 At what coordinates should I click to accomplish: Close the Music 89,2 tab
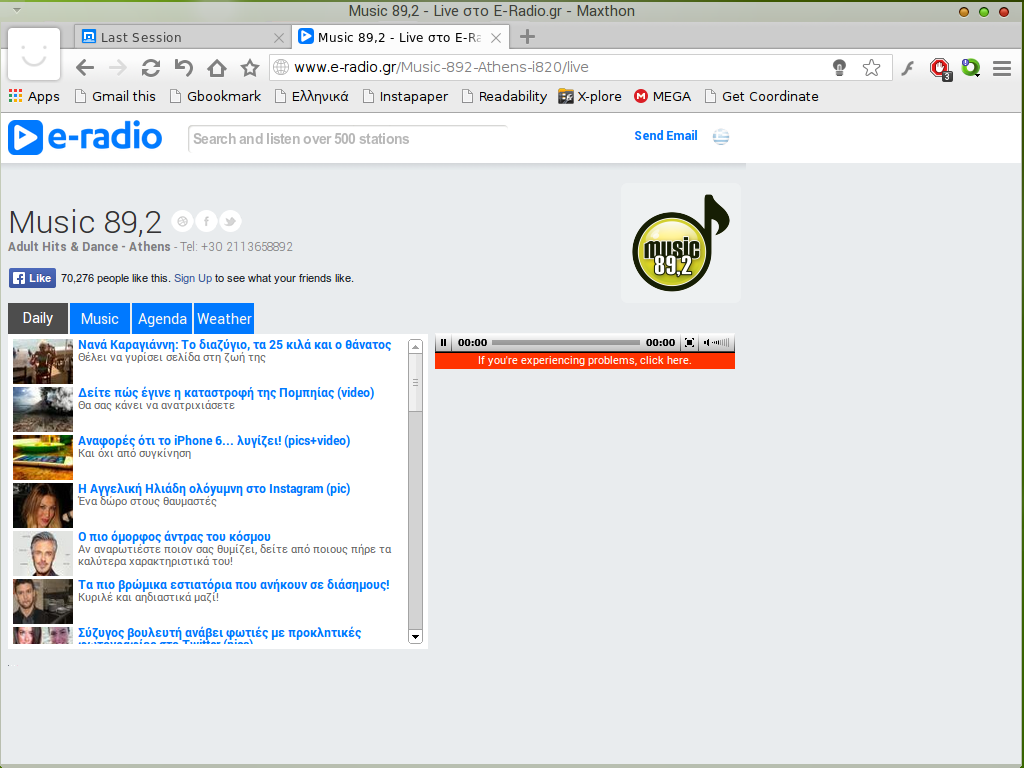496,38
